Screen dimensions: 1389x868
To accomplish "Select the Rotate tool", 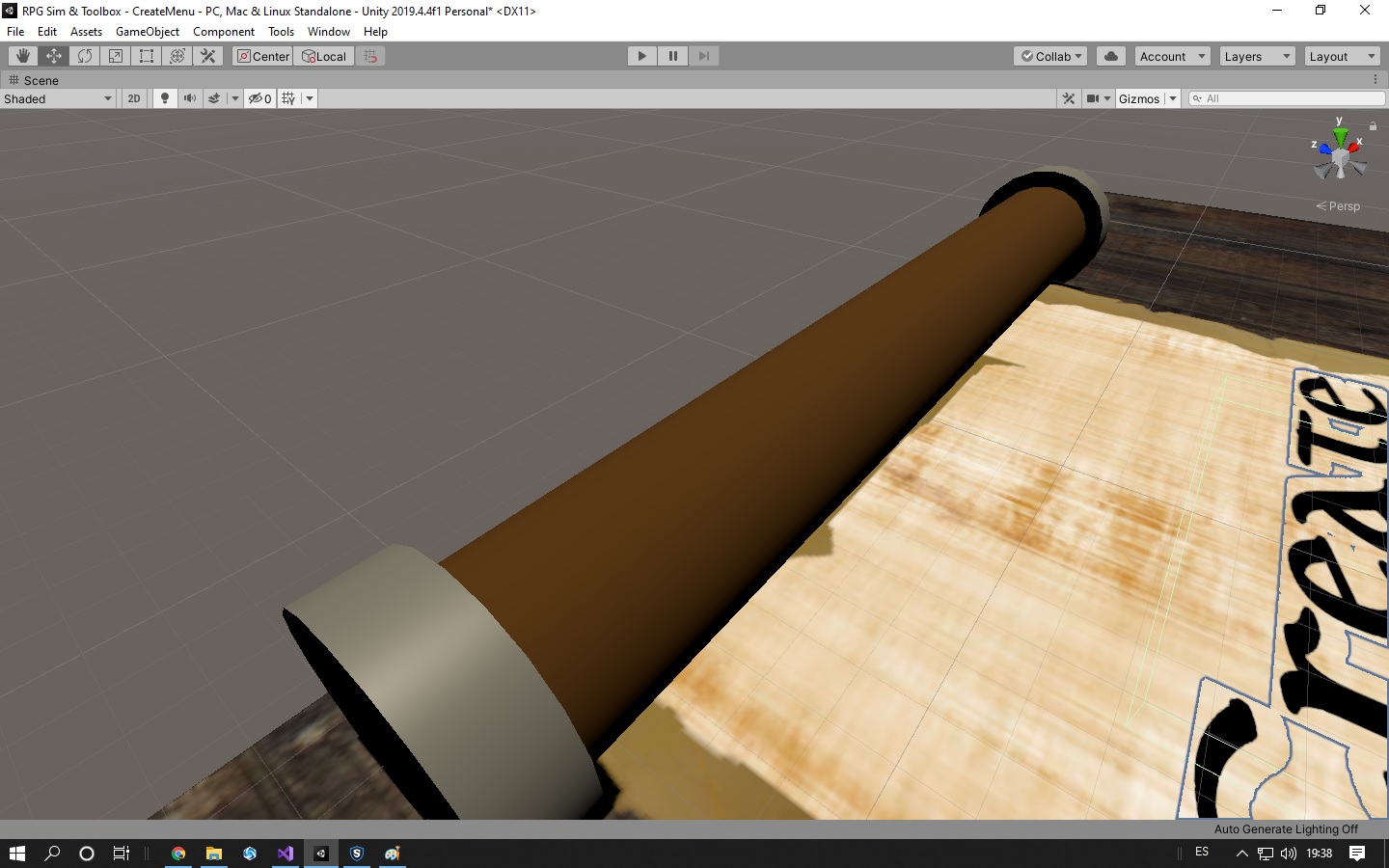I will click(85, 56).
